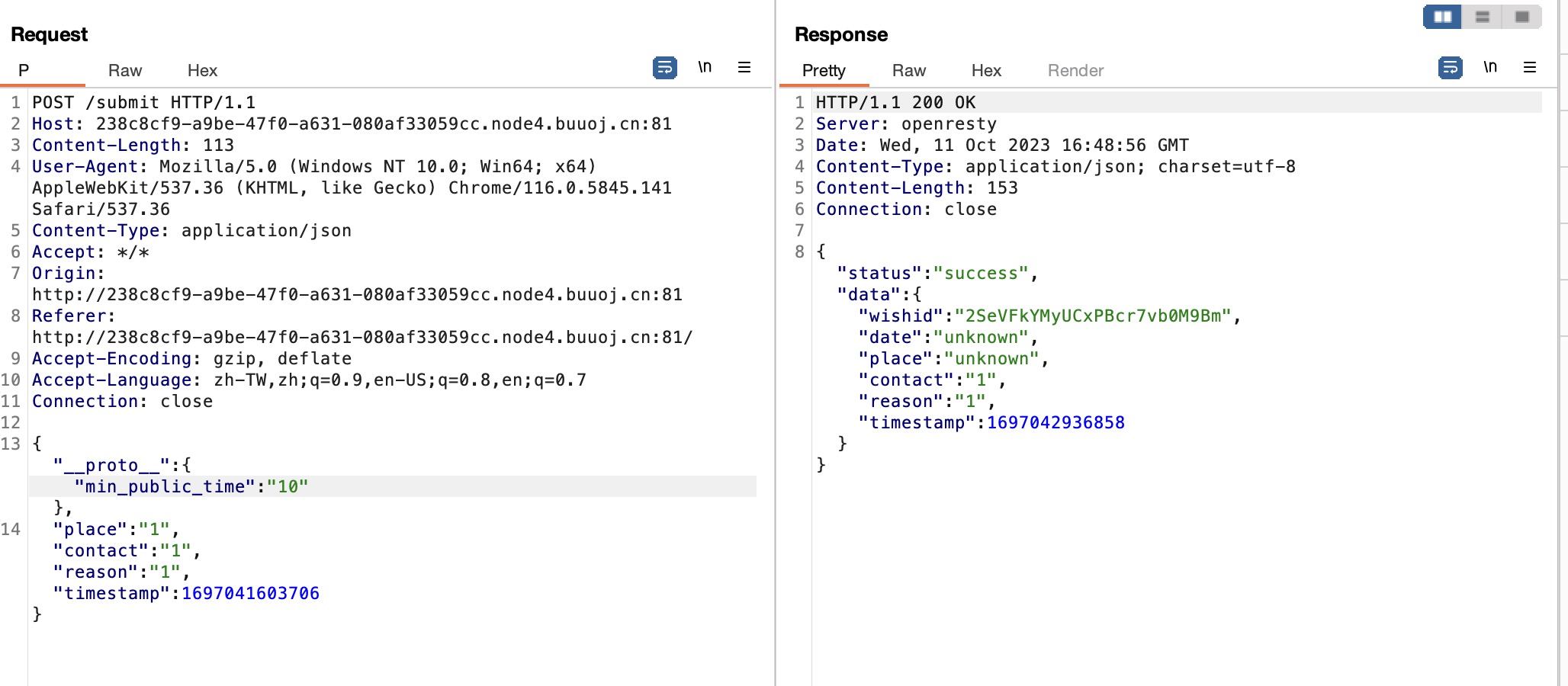Screen dimensions: 1568x686
Task: Switch Request view to Hex tab
Action: pyautogui.click(x=202, y=71)
